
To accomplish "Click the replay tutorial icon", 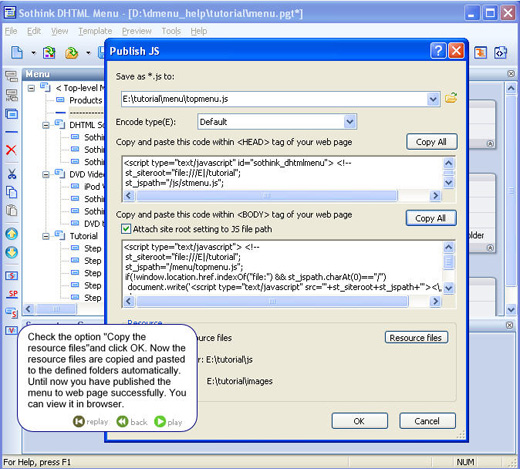I will [x=79, y=422].
